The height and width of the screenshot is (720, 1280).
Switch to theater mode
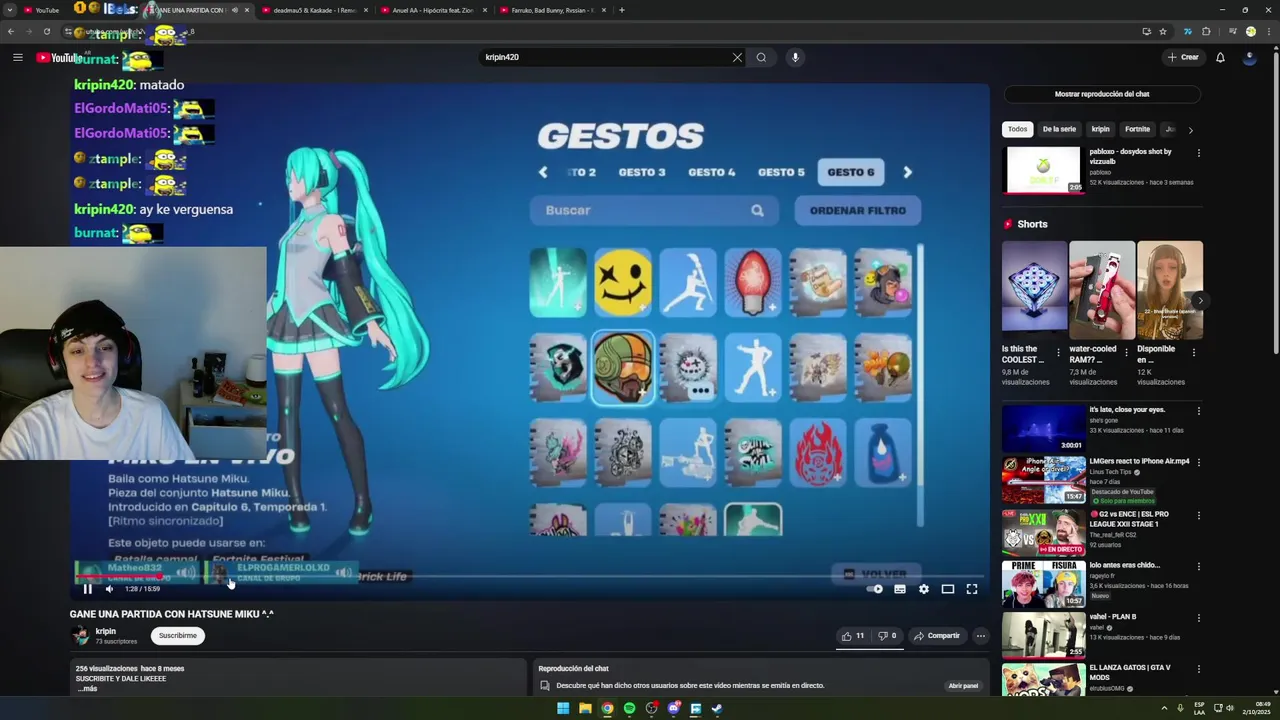coord(948,589)
